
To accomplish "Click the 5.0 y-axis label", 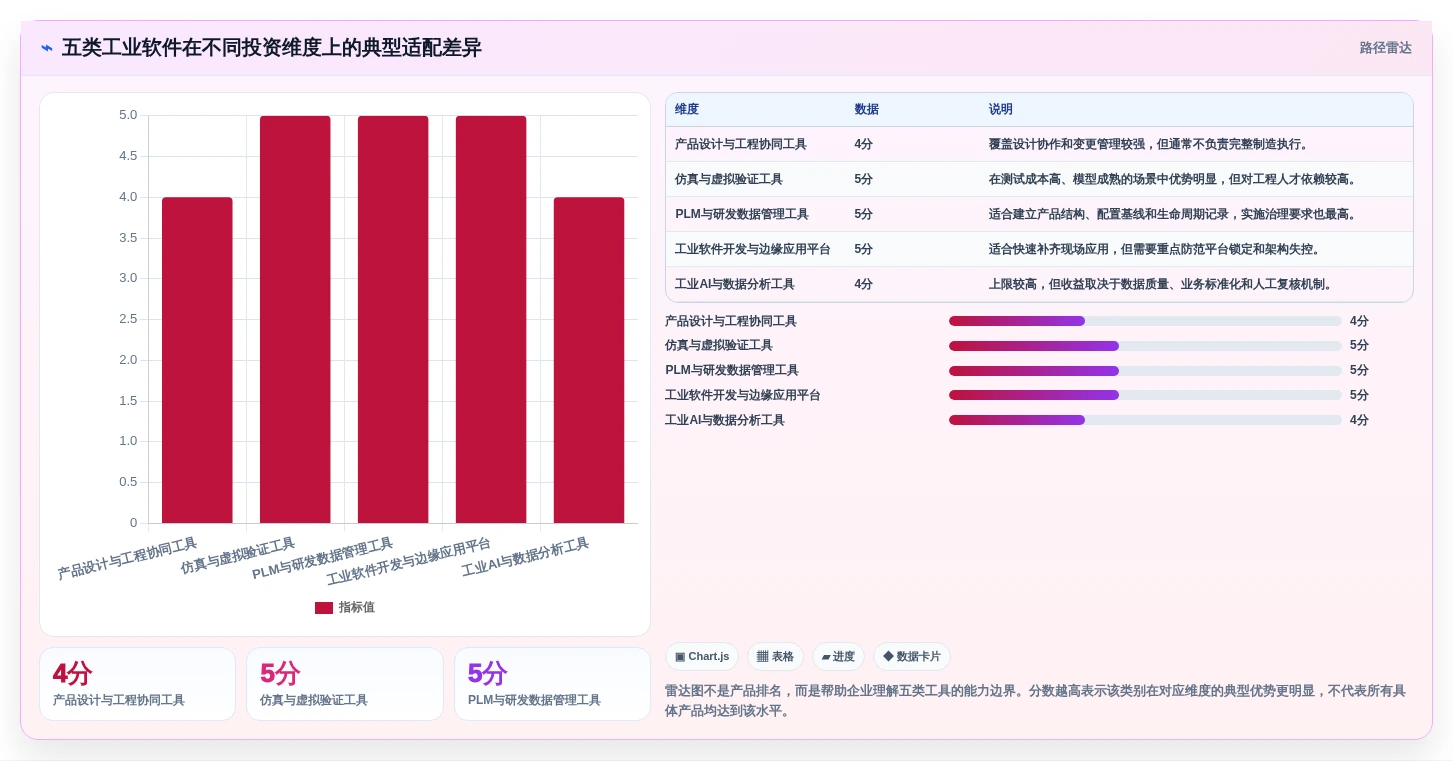I will (128, 115).
